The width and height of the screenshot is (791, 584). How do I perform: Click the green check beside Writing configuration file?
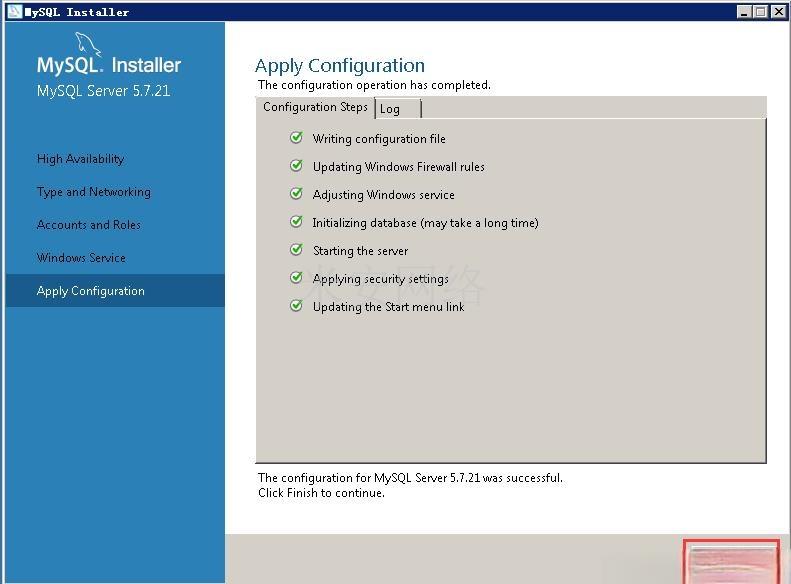tap(297, 138)
